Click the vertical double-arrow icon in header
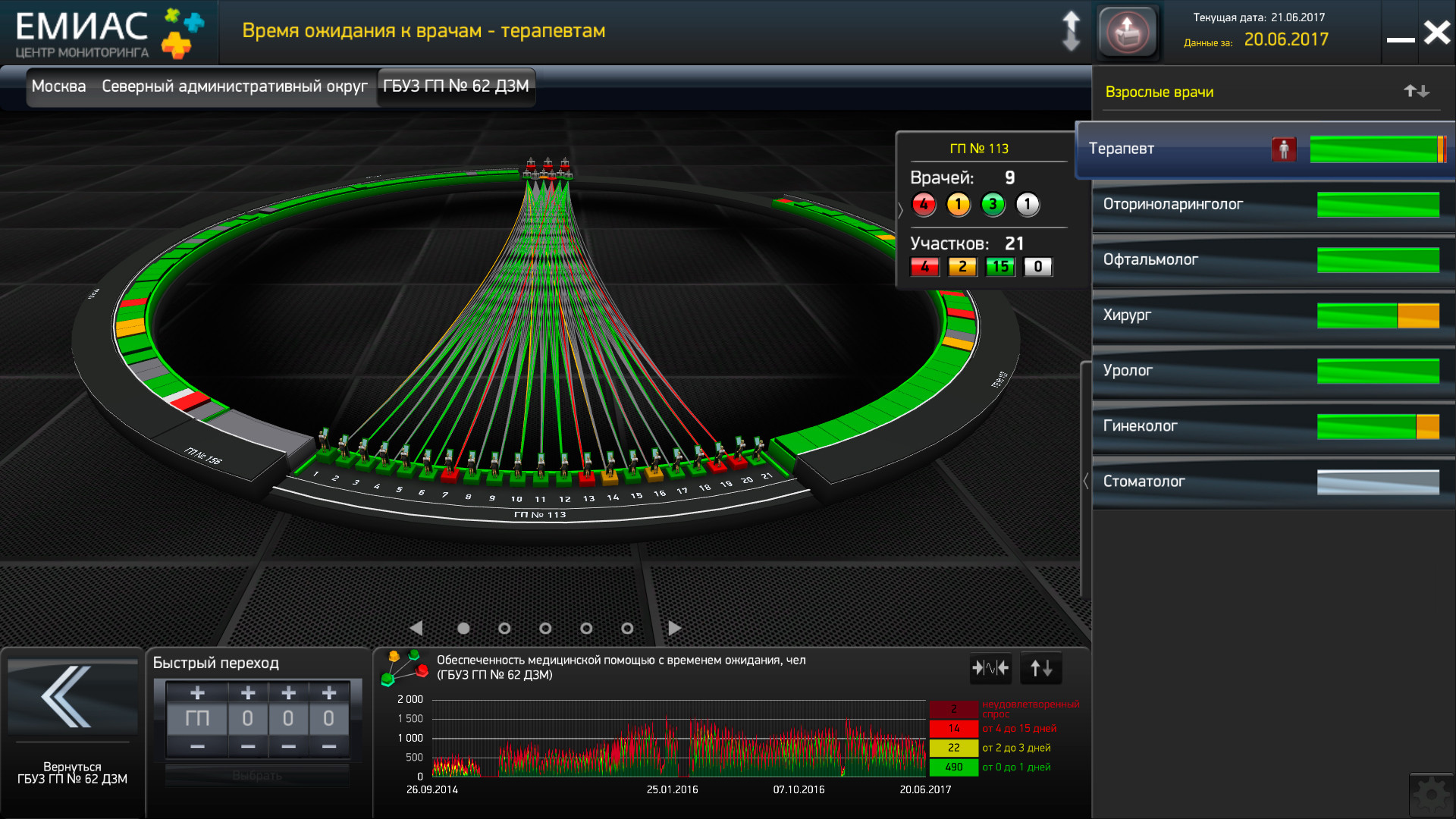Image resolution: width=1456 pixels, height=819 pixels. click(x=1071, y=32)
